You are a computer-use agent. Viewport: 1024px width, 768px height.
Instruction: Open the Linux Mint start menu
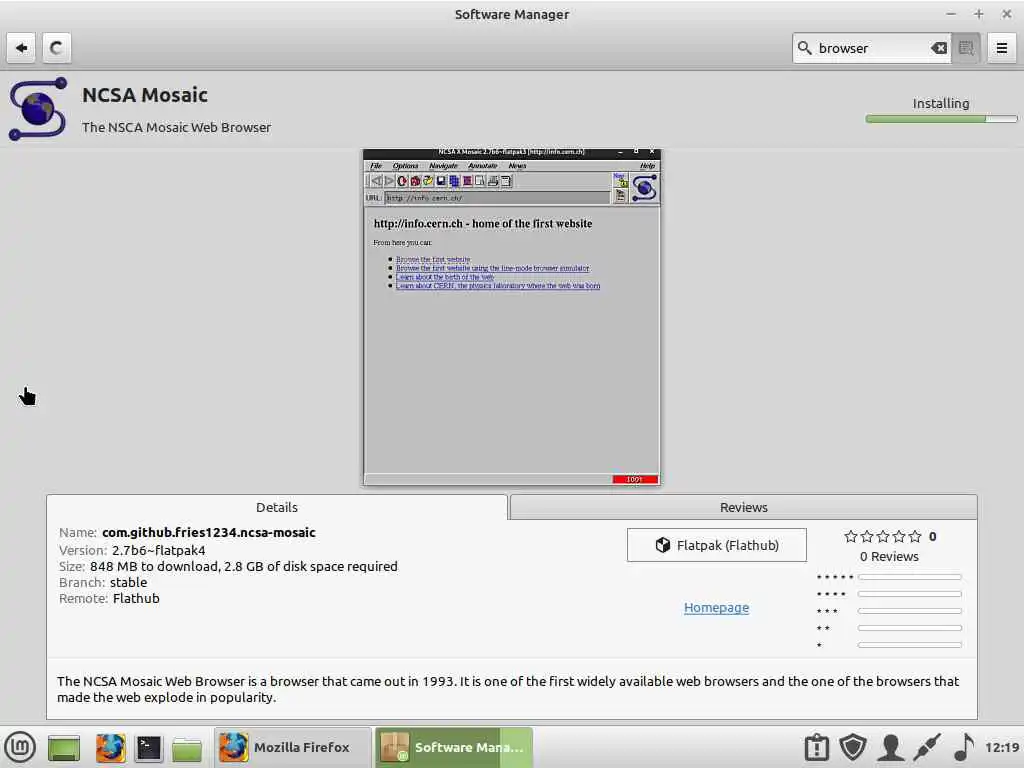(20, 748)
